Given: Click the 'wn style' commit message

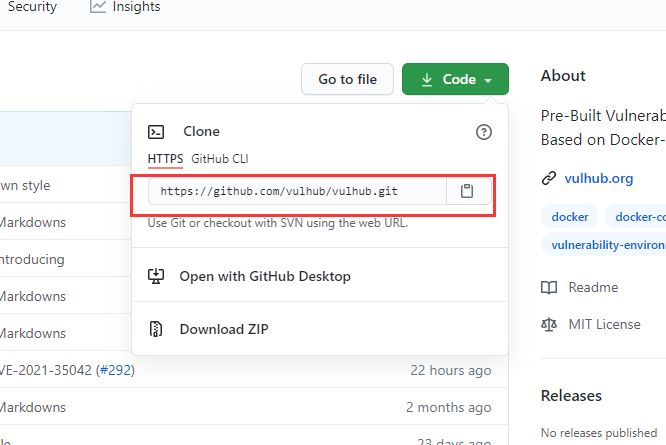Looking at the screenshot, I should 25,186.
